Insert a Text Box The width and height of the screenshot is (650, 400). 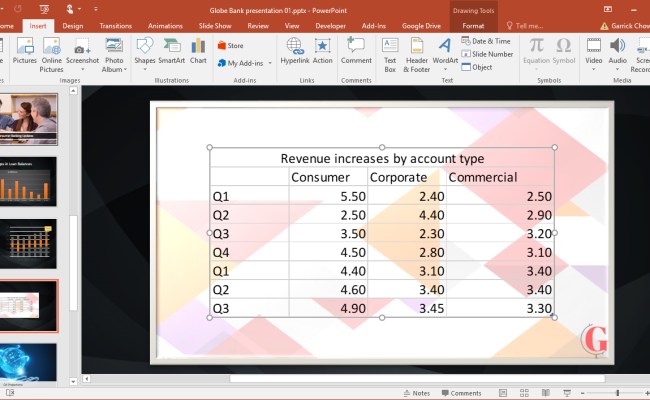(x=390, y=55)
